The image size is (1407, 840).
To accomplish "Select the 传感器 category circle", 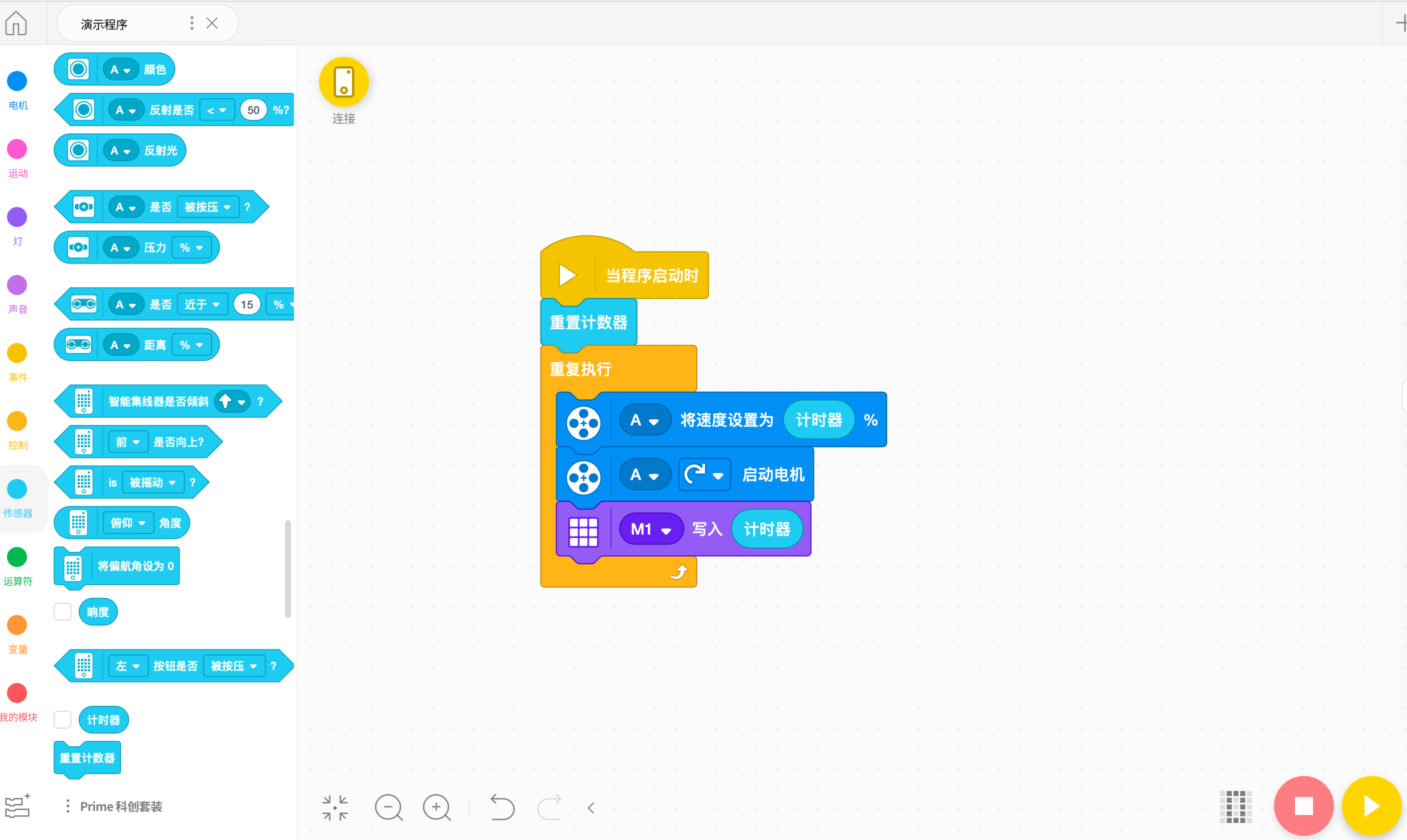I will coord(17,489).
